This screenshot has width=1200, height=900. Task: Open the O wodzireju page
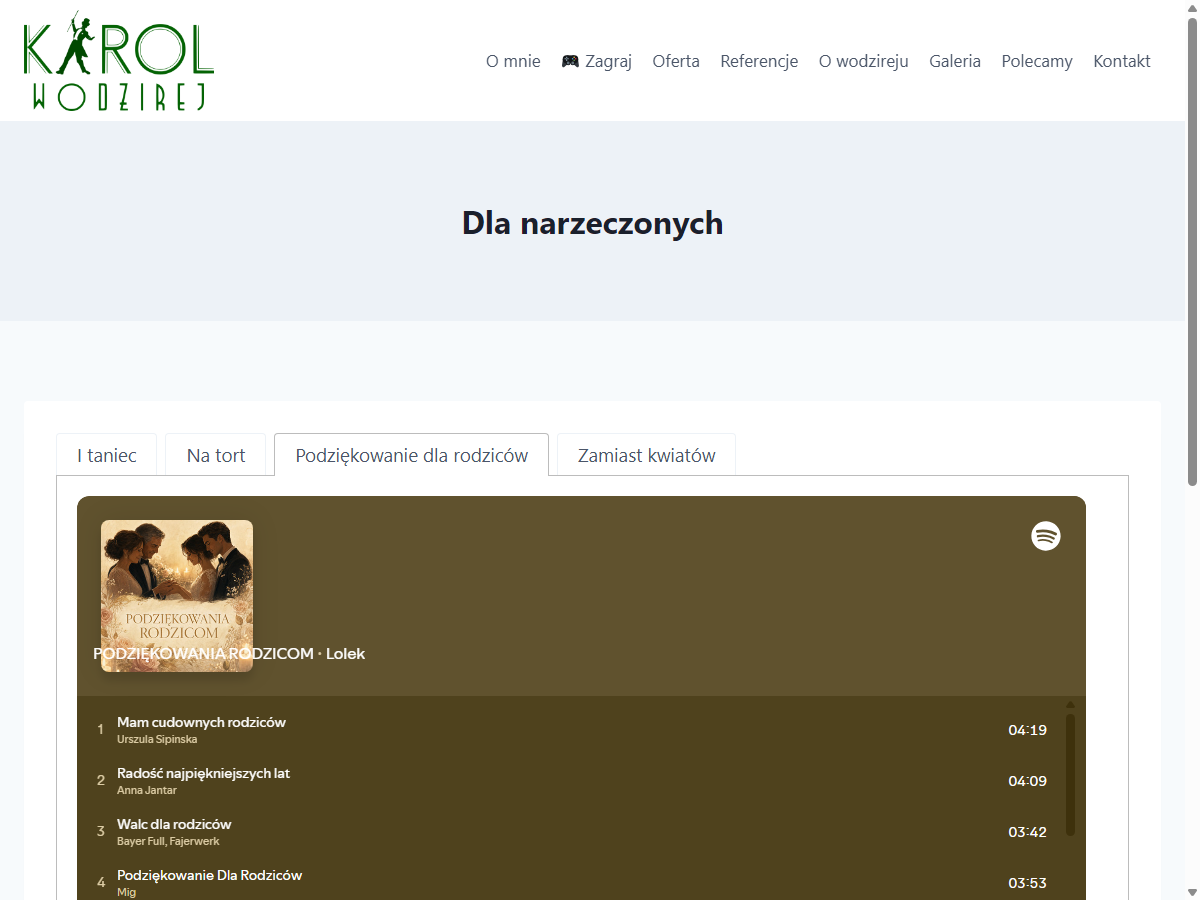[x=864, y=61]
